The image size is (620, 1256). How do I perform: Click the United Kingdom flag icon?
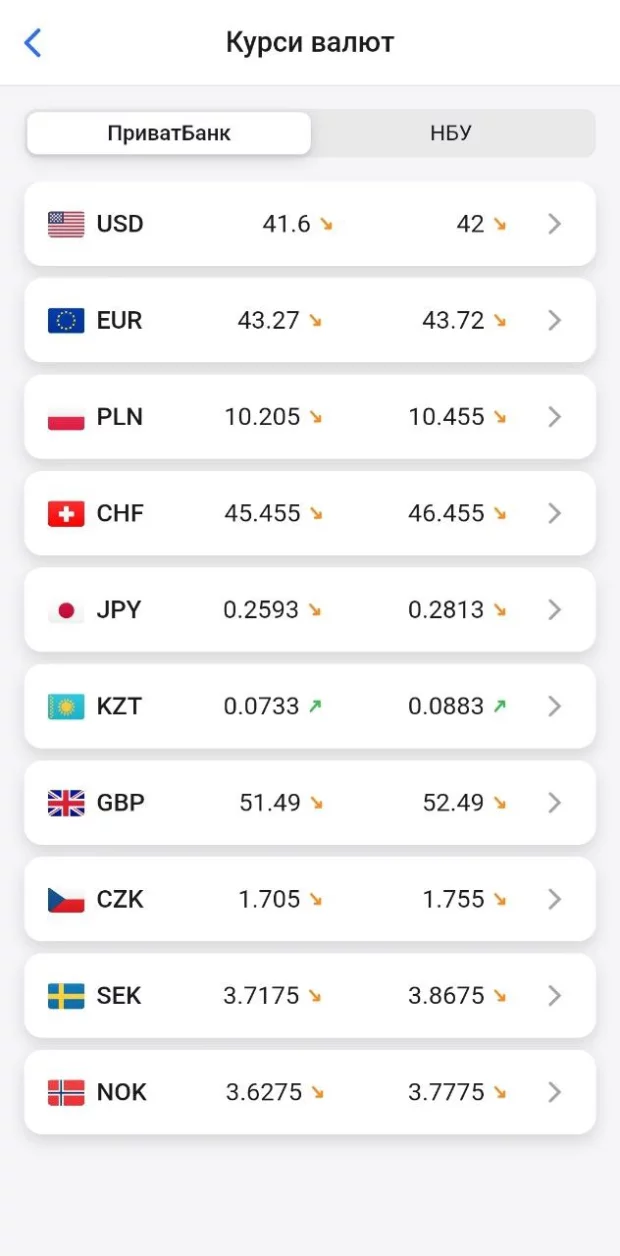click(66, 803)
